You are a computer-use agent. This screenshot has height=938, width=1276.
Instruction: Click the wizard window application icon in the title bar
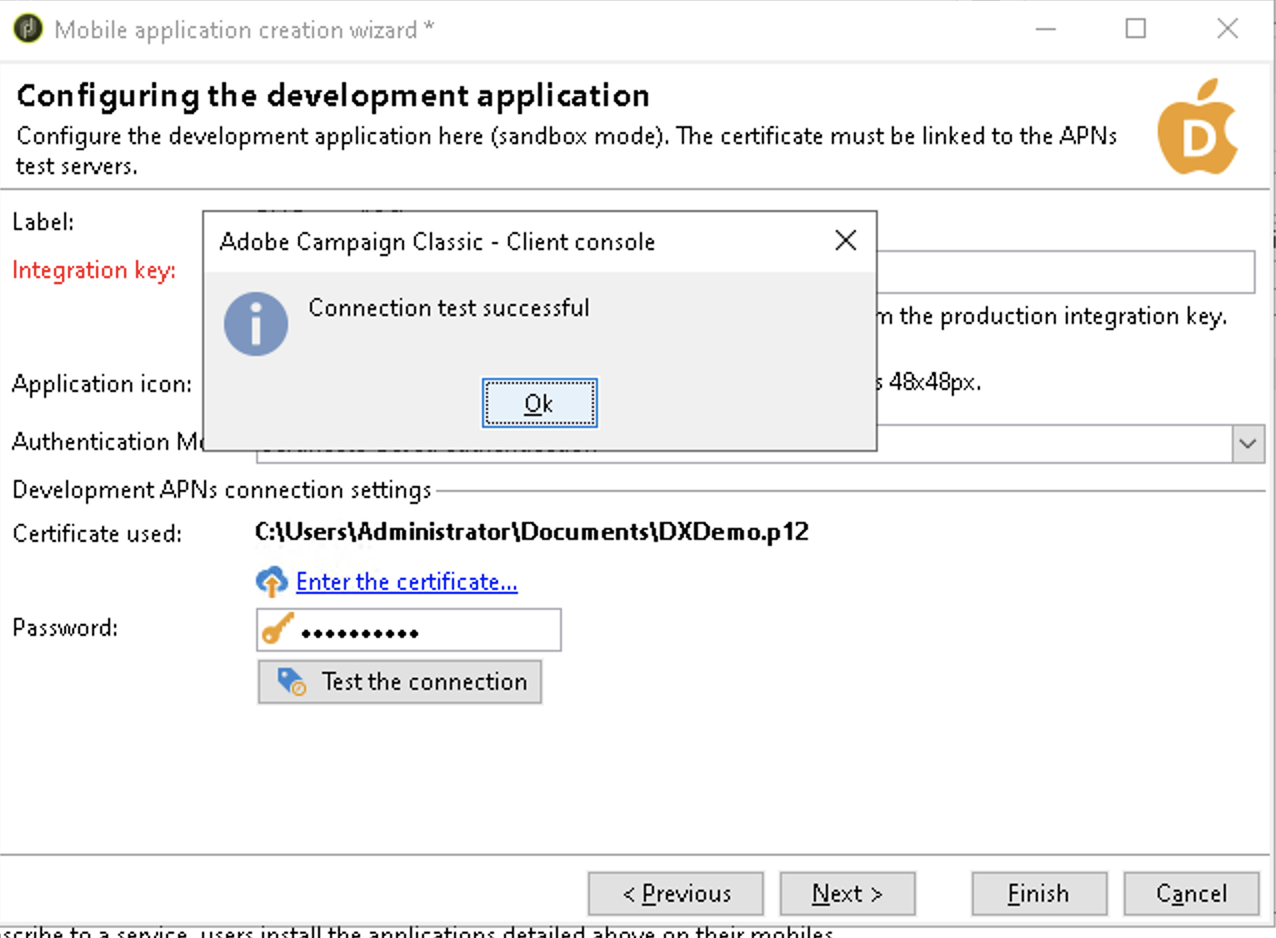point(27,28)
